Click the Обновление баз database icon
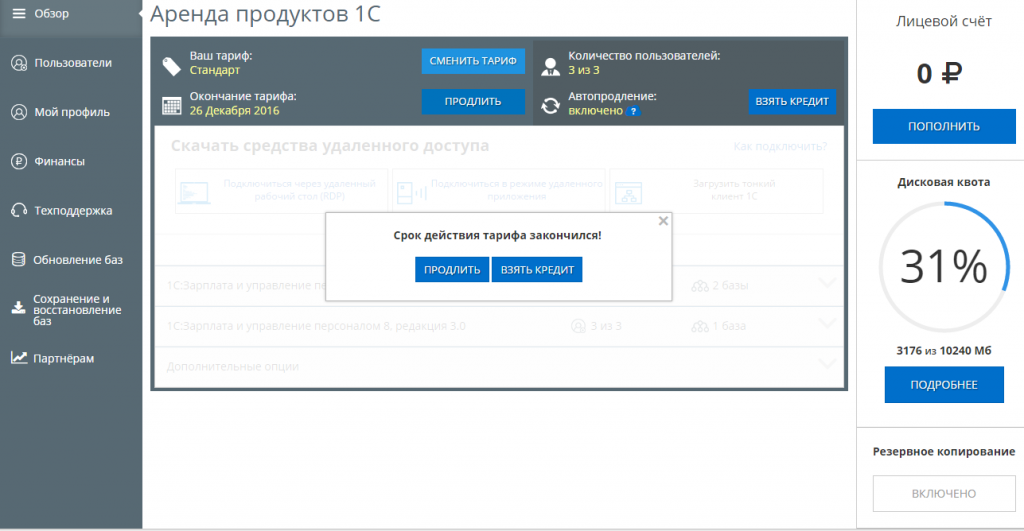This screenshot has height=531, width=1024. [18, 260]
